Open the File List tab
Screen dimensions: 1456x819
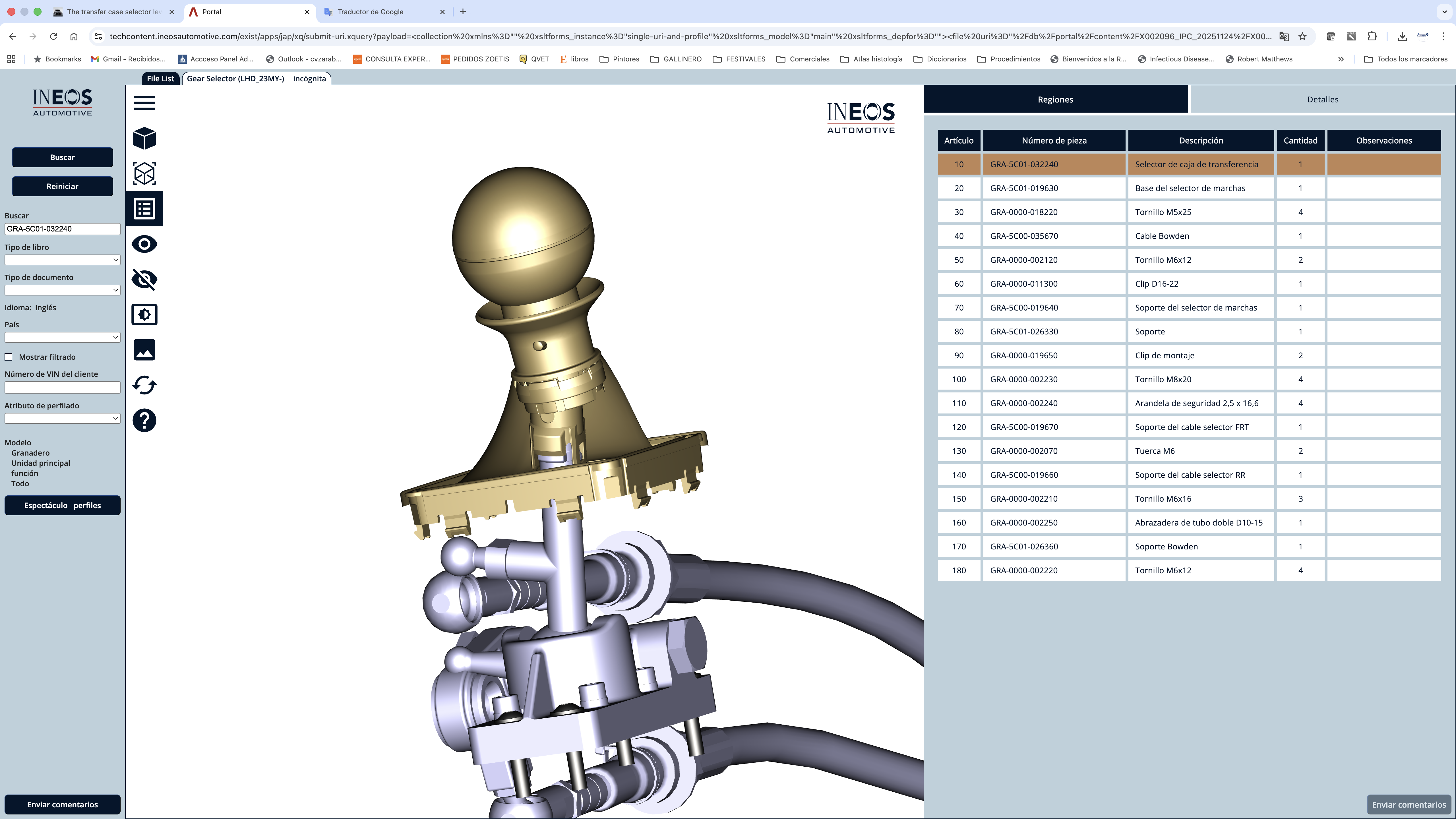click(160, 78)
